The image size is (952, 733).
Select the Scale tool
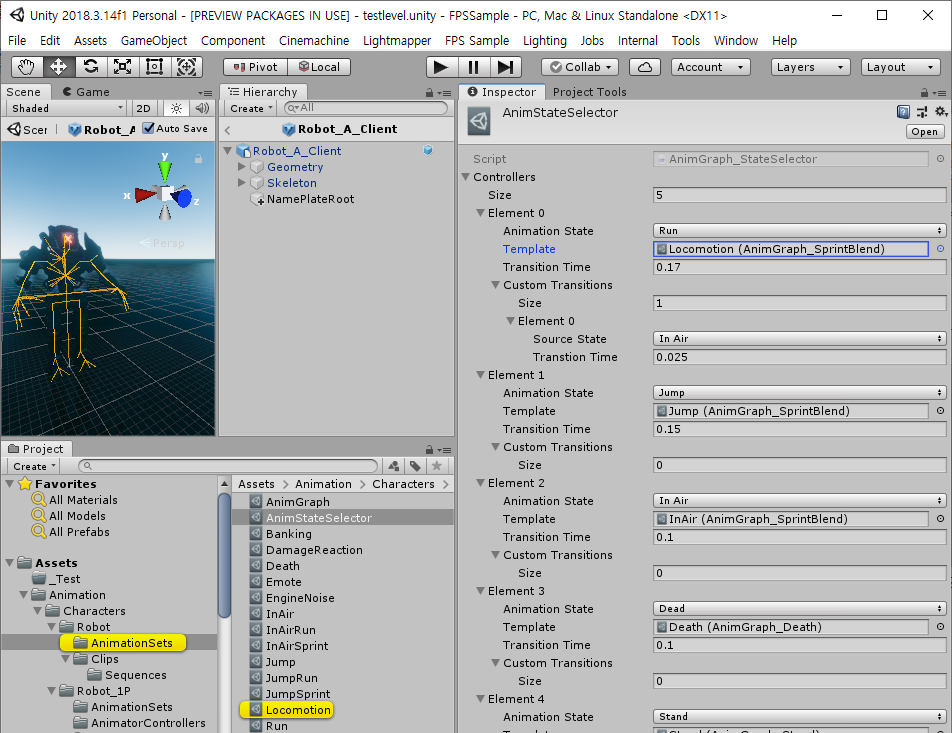[123, 67]
